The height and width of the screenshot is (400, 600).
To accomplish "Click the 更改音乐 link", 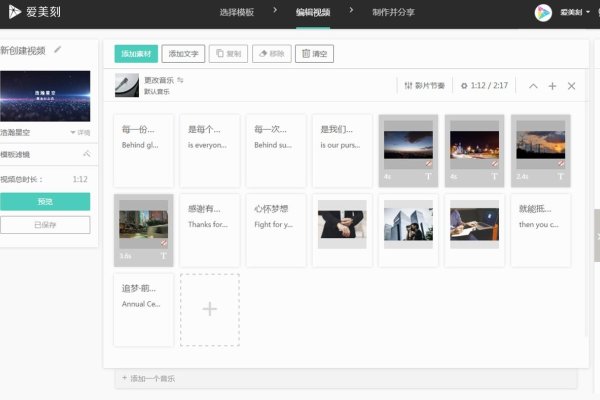I will (159, 80).
